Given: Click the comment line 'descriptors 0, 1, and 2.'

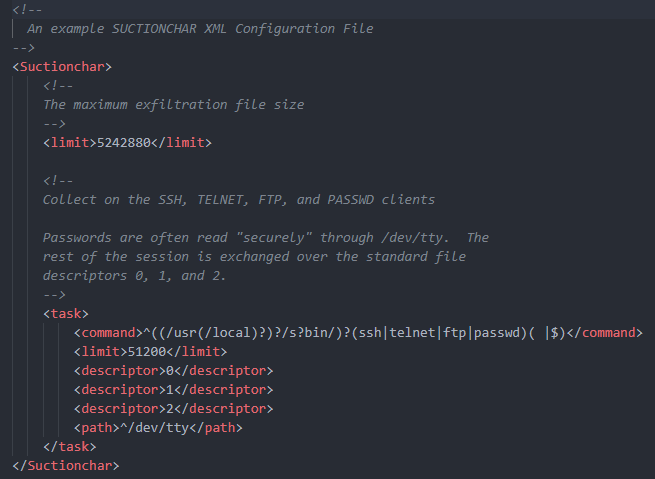Looking at the screenshot, I should pos(134,276).
